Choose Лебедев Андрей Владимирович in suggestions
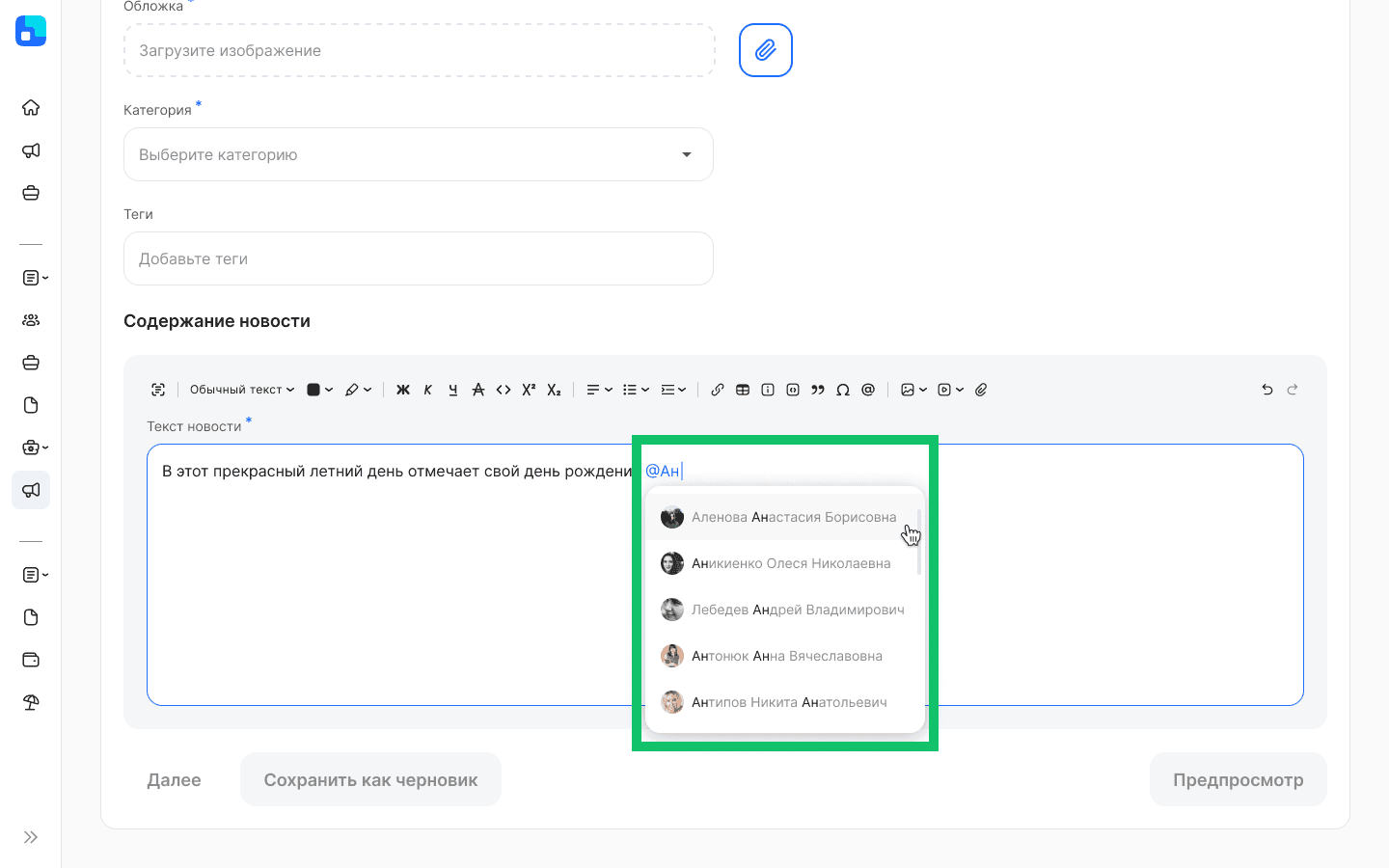 point(797,610)
